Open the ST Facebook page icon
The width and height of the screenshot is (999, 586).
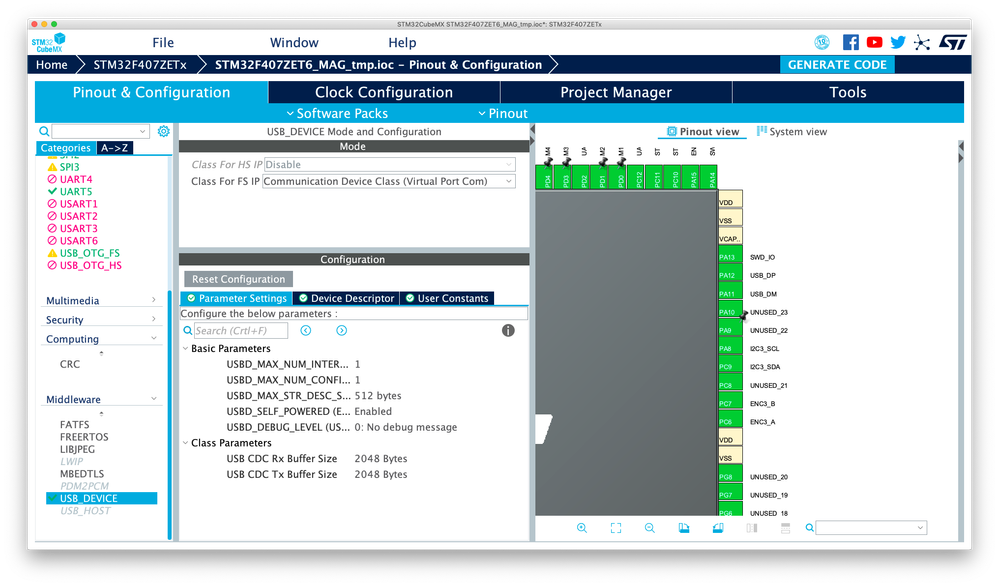[851, 43]
